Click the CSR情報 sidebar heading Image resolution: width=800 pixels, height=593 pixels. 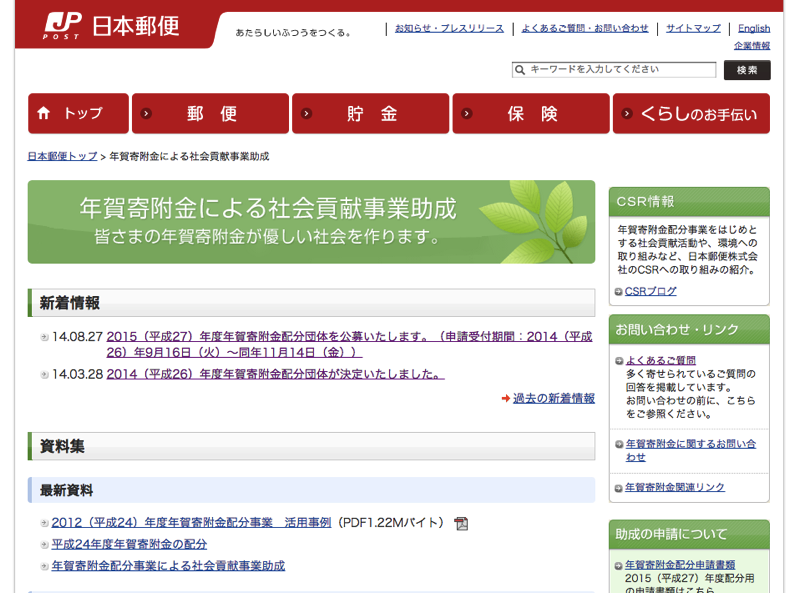point(689,202)
